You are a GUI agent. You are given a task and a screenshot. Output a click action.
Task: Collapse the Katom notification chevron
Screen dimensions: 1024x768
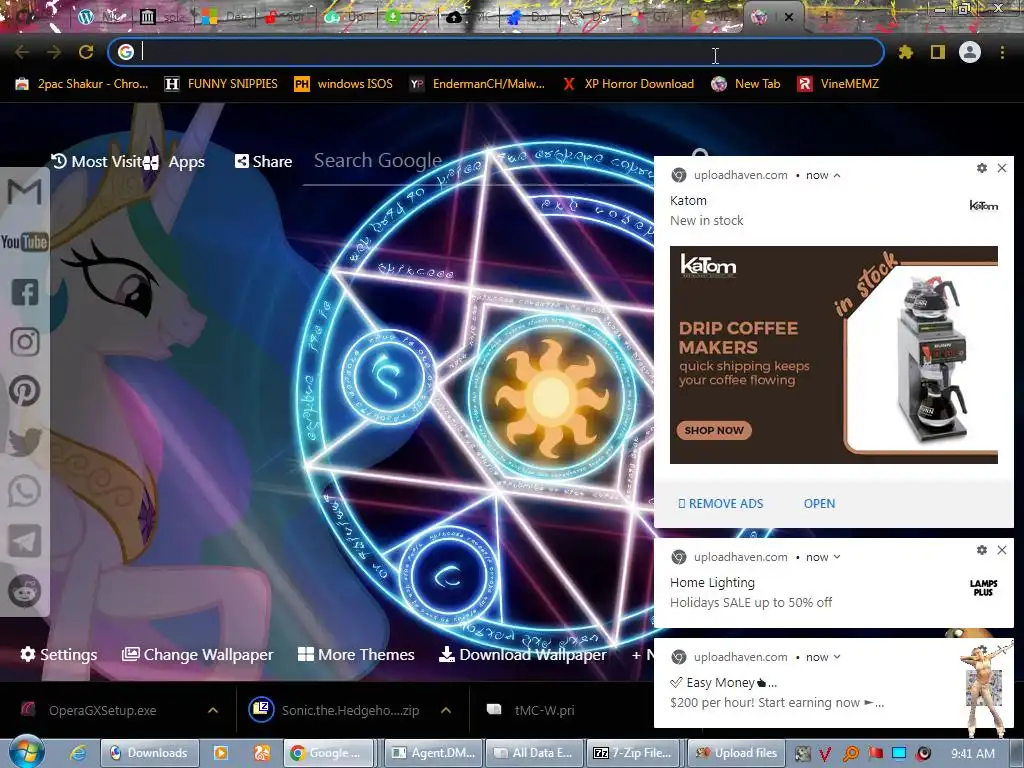pyautogui.click(x=837, y=176)
